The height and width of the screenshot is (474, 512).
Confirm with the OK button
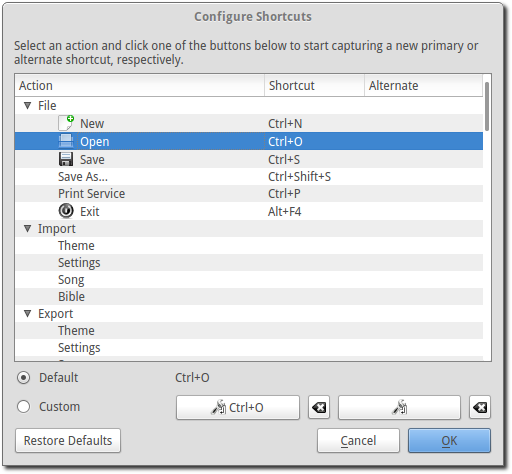[x=449, y=441]
